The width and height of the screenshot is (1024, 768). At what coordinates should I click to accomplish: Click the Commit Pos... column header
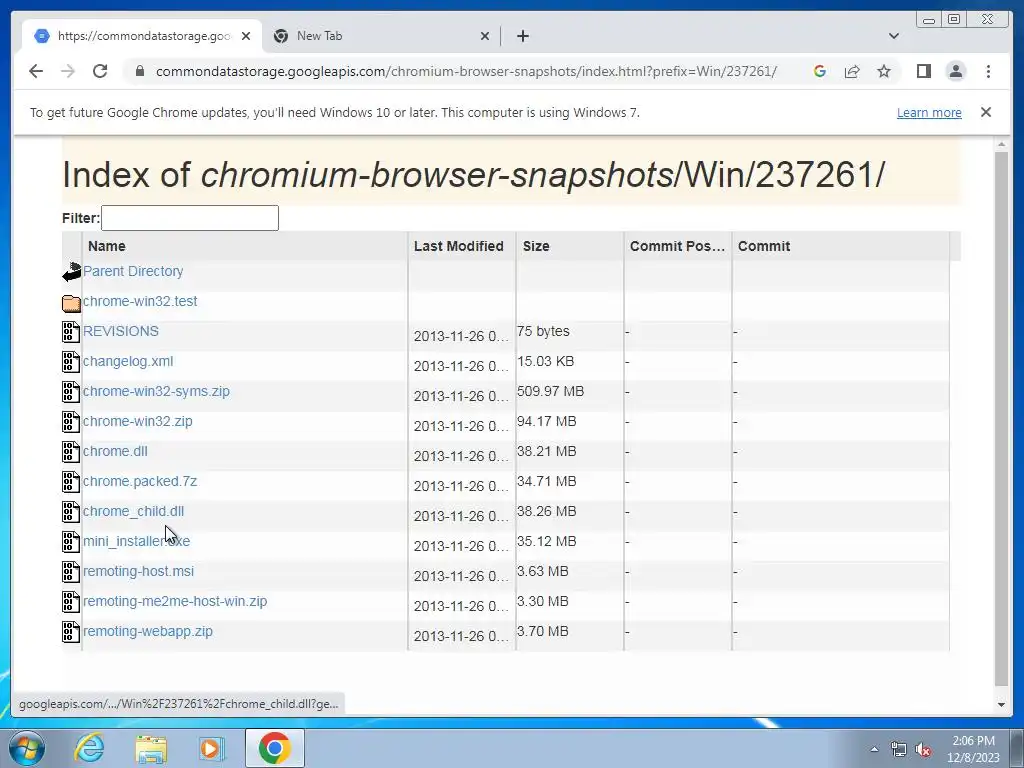click(x=678, y=246)
